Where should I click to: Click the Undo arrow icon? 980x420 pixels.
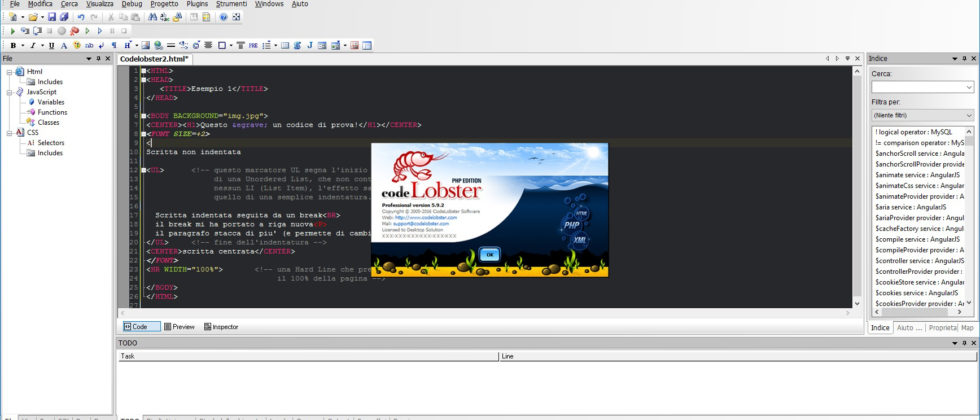click(81, 17)
